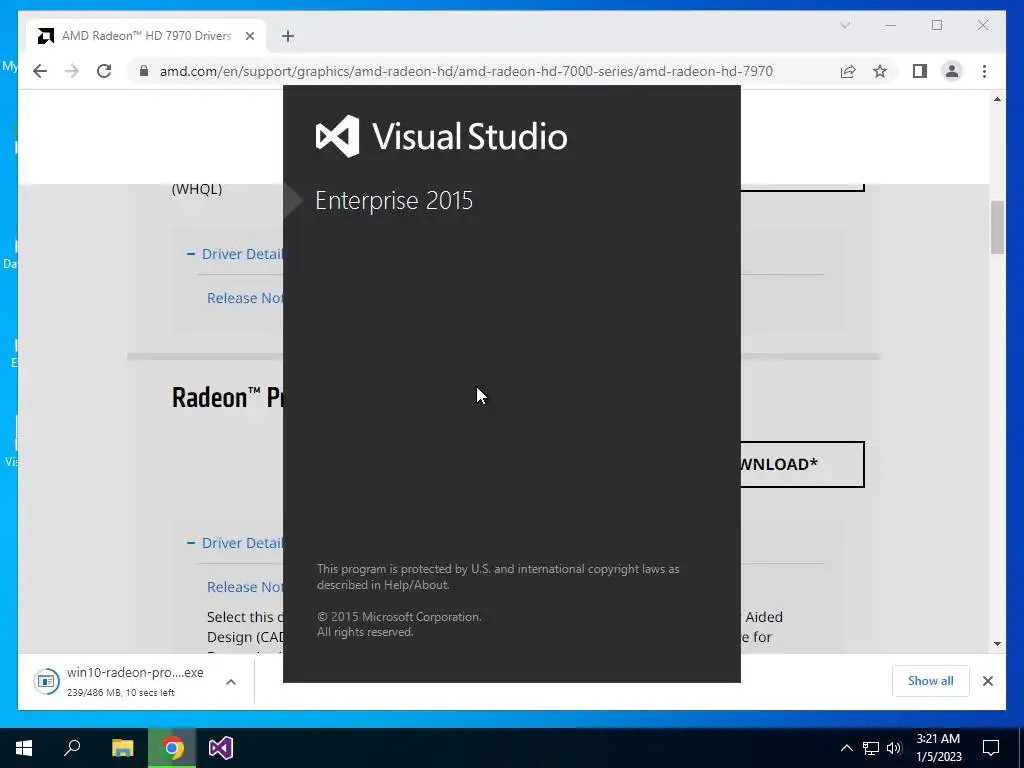Screen dimensions: 1024x768
Task: Open Chrome profile avatar menu
Action: click(x=952, y=71)
